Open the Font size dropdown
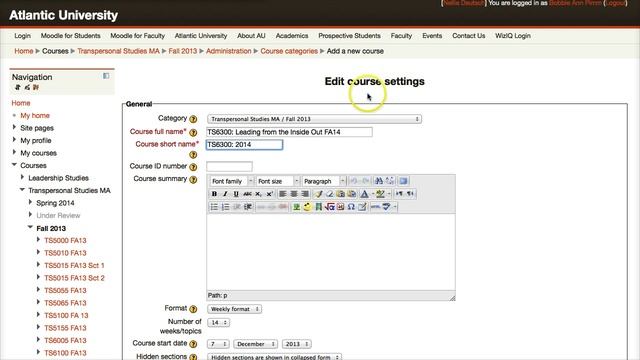The width and height of the screenshot is (640, 360). (x=278, y=181)
